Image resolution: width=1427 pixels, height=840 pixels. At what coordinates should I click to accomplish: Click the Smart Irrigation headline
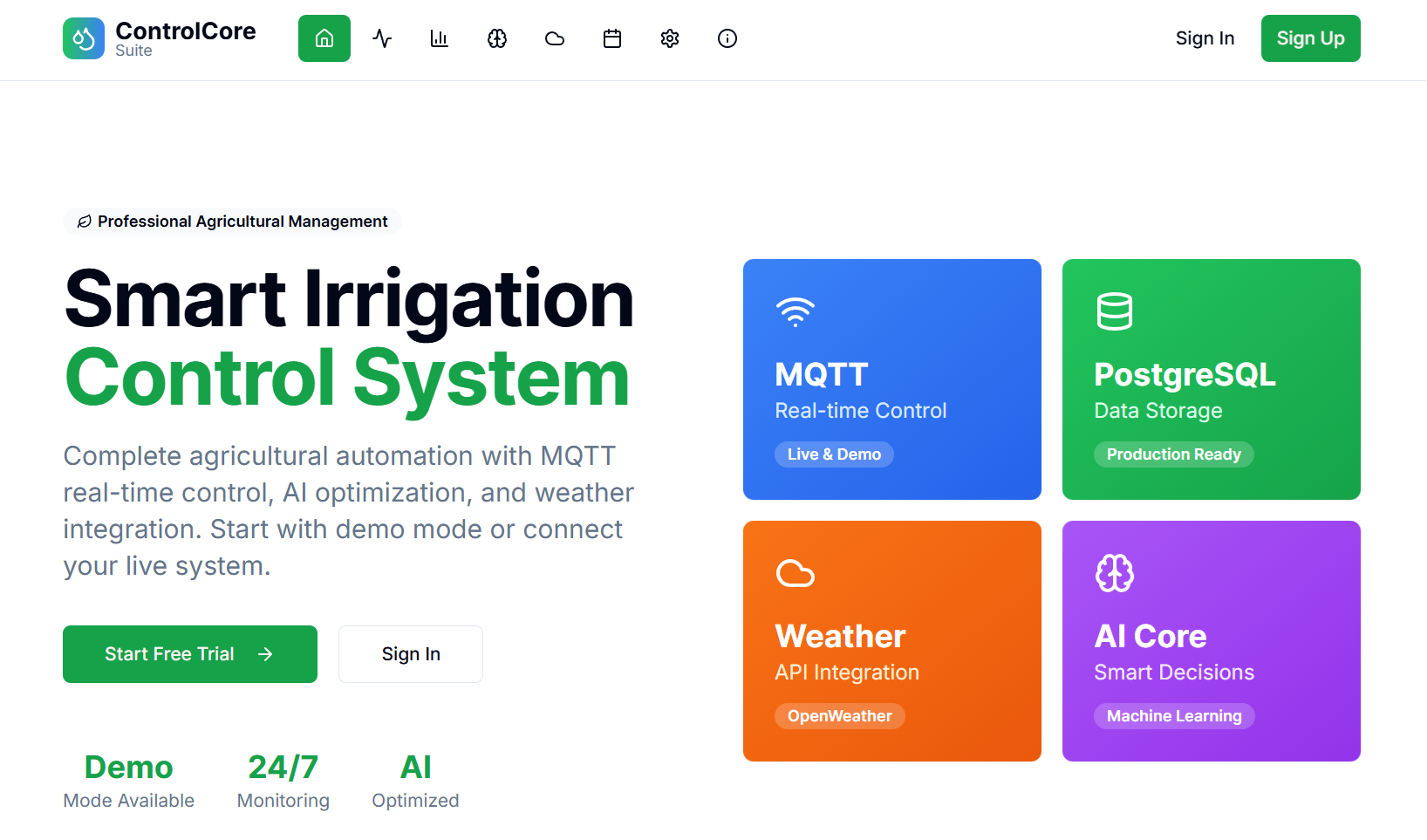click(x=349, y=300)
